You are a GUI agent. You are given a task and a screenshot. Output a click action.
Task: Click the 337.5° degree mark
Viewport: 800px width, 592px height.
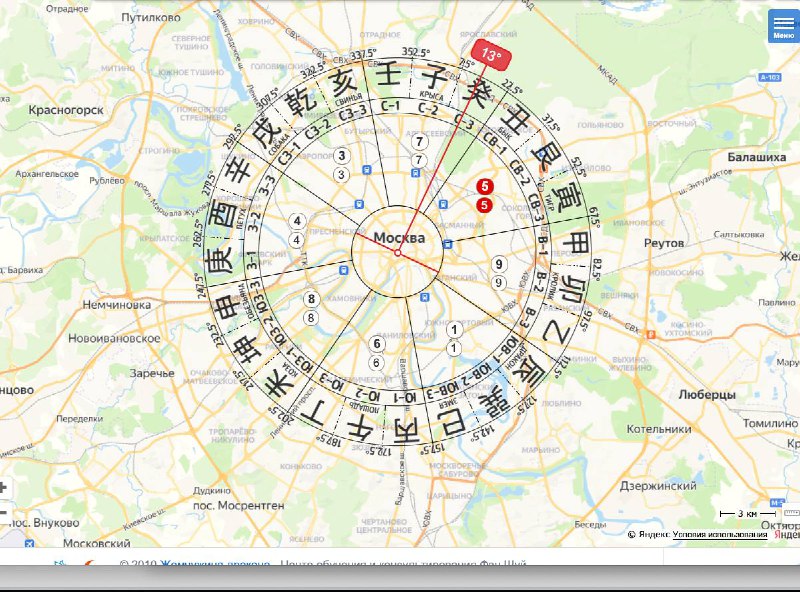click(x=363, y=55)
